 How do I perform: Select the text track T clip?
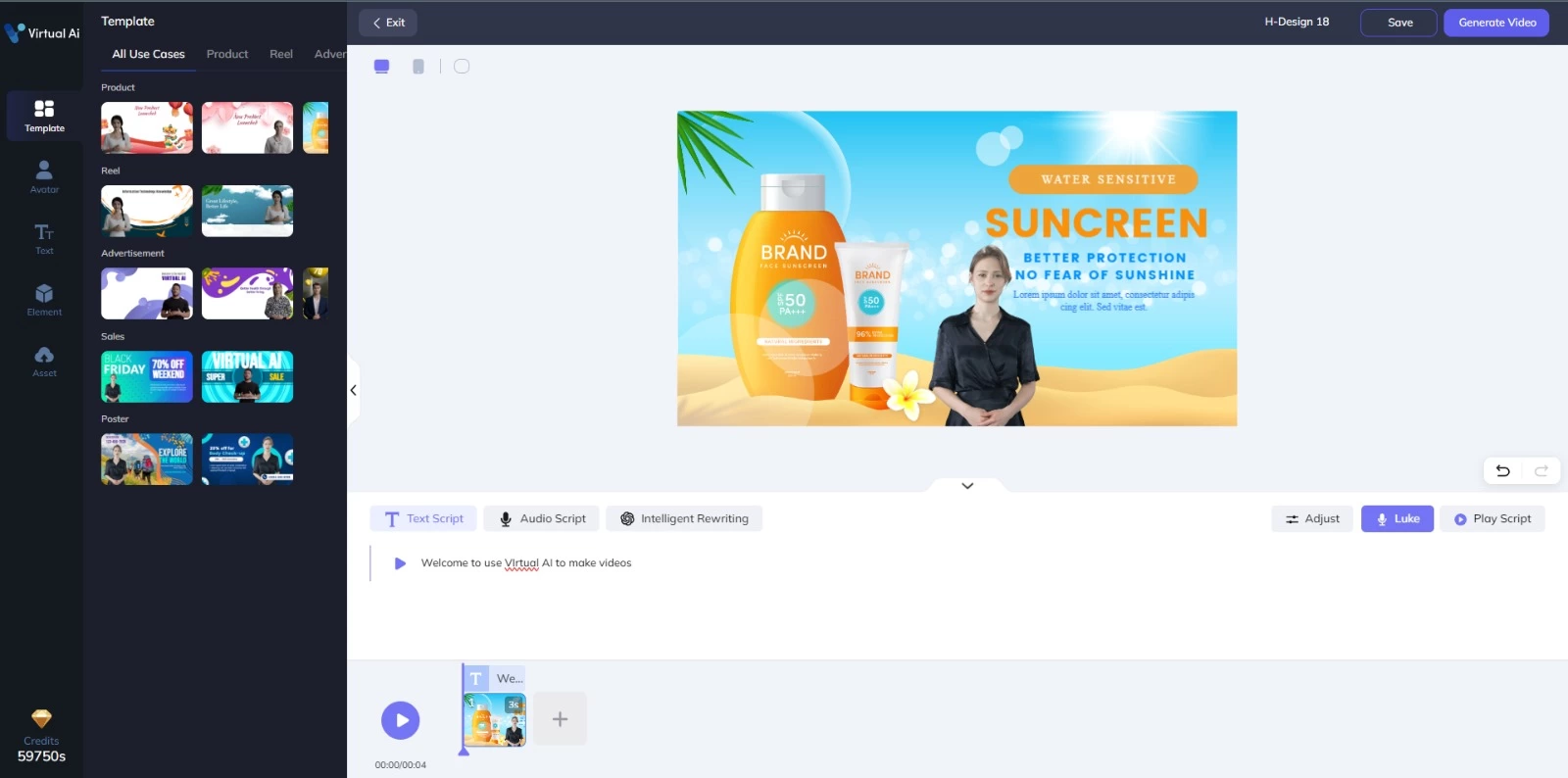click(495, 678)
